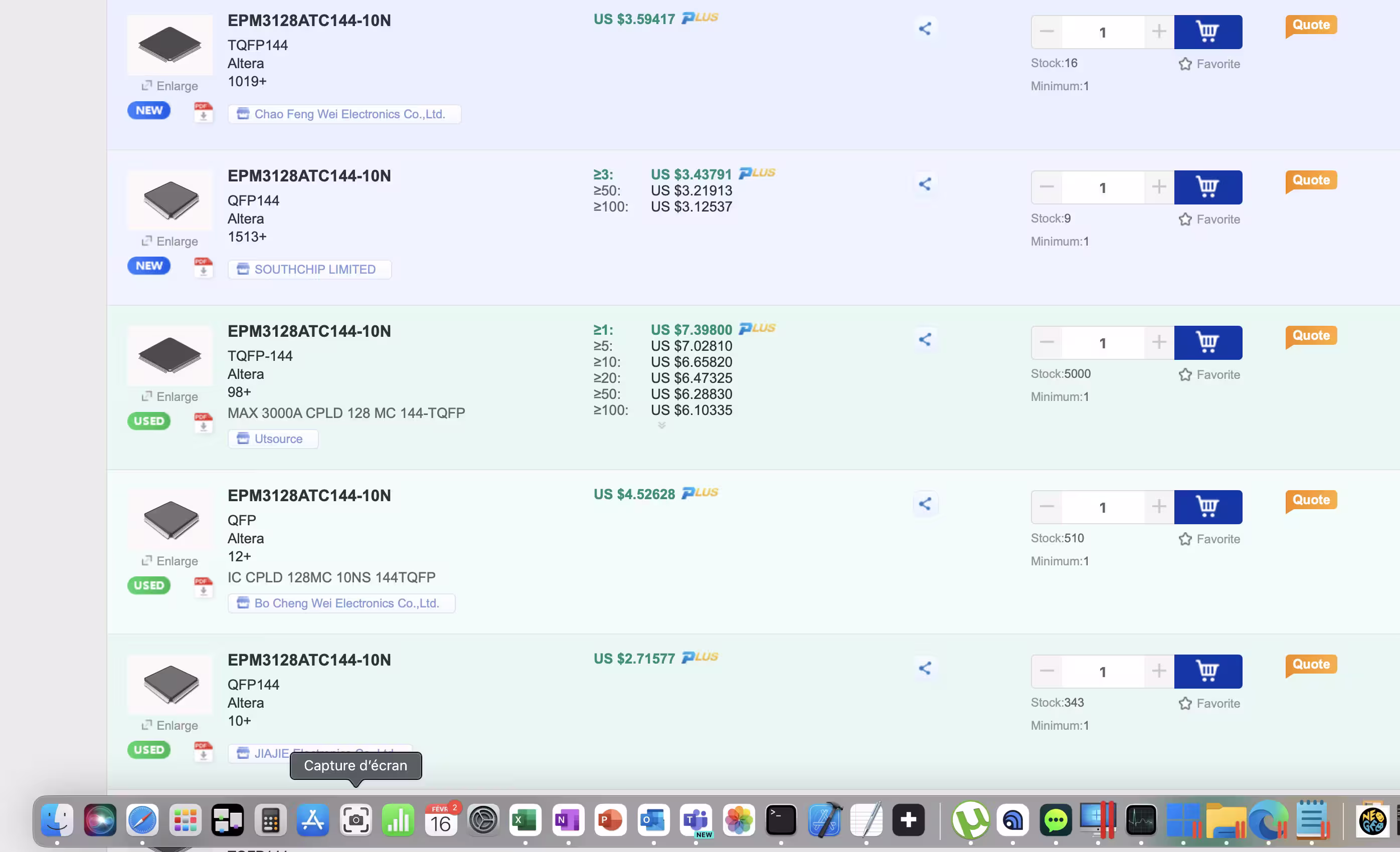Add the Chao Feng Wei item to cart

click(1208, 32)
